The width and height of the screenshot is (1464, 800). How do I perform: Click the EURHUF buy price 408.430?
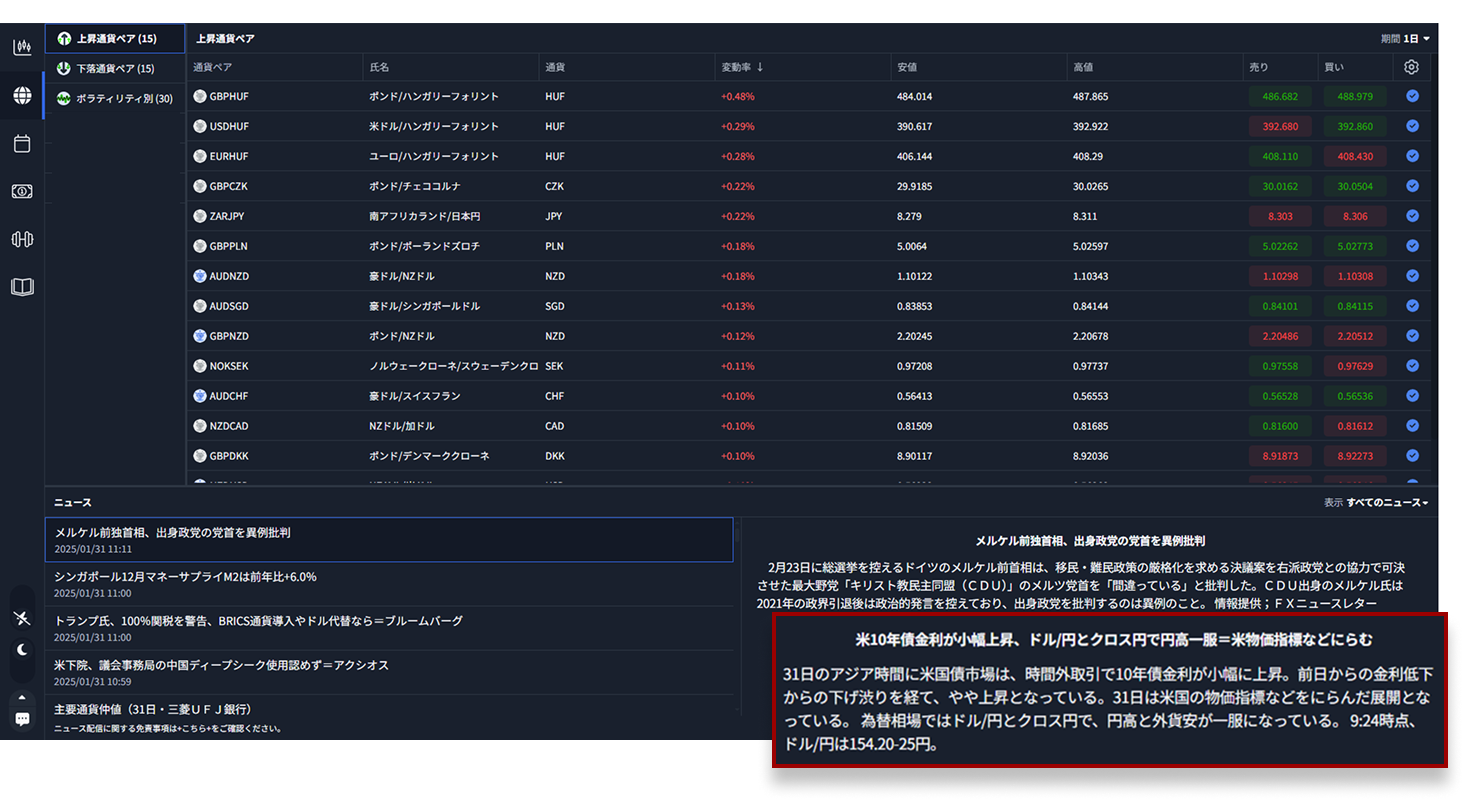1354,157
